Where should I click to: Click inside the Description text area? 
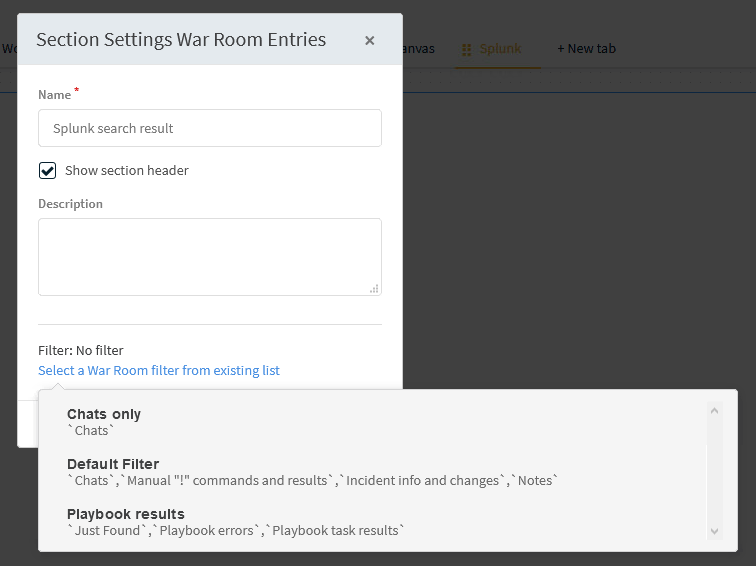[210, 256]
